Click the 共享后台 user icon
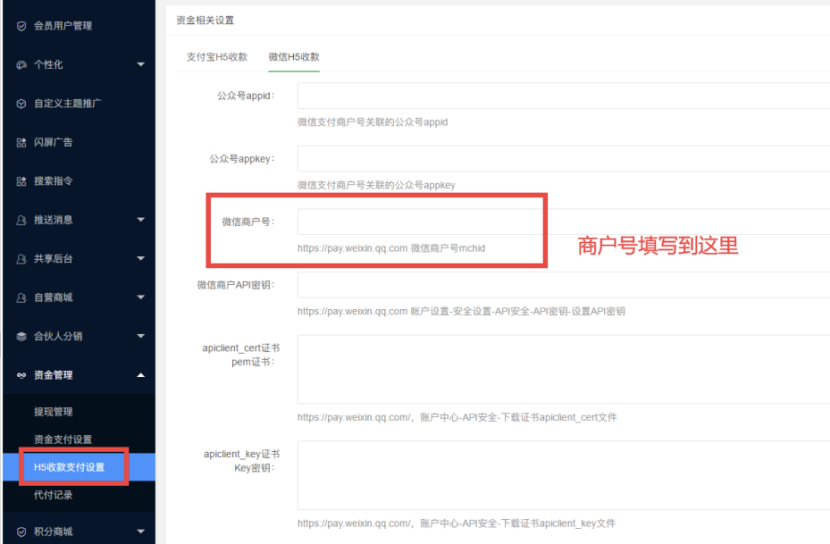The height and width of the screenshot is (544, 830). pyautogui.click(x=21, y=259)
